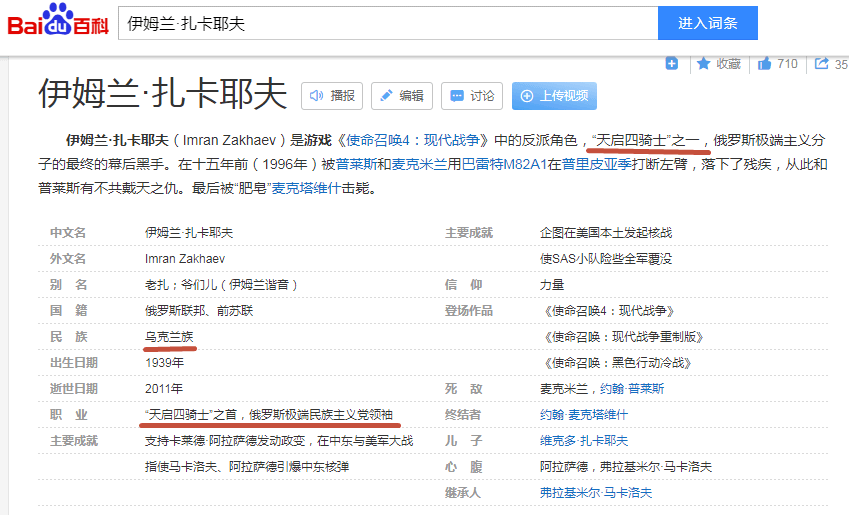Click the search box containing 伊姆兰·扎卡耶夫

388,23
